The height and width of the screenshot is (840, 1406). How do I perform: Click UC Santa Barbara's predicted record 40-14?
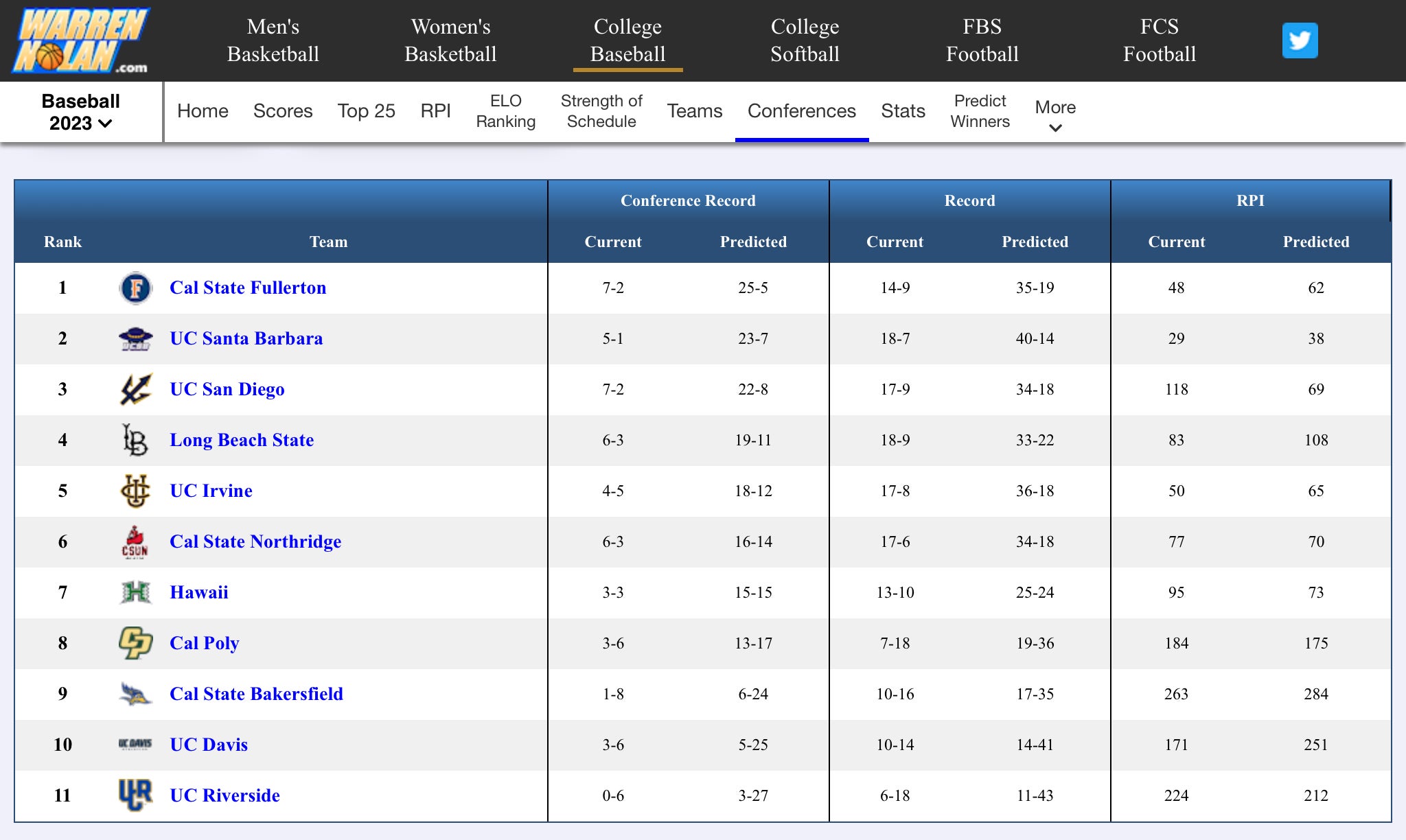pyautogui.click(x=1035, y=339)
